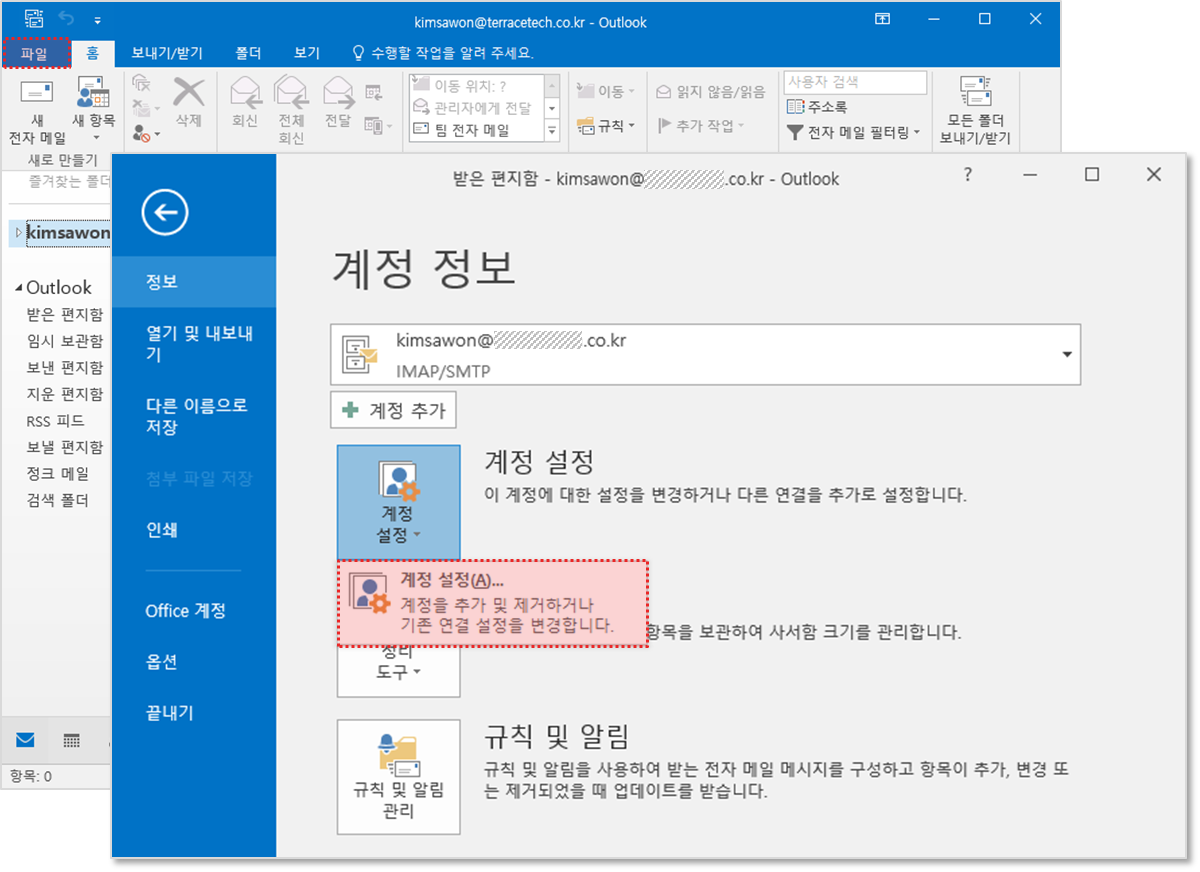This screenshot has height=872, width=1200.
Task: Select the Inbox (받은 편지함) folder
Action: pos(64,314)
